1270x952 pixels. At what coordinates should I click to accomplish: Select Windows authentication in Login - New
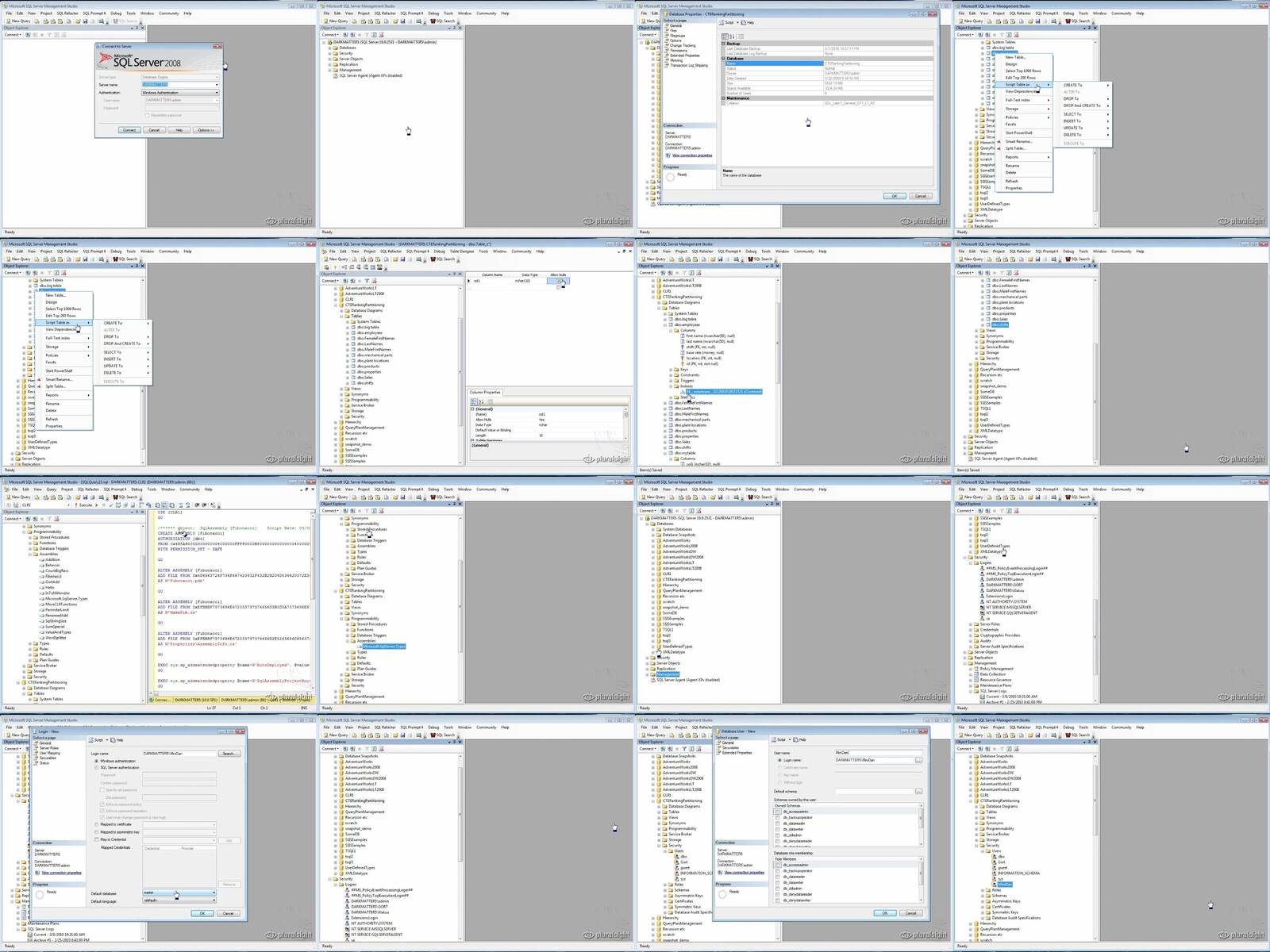point(97,761)
